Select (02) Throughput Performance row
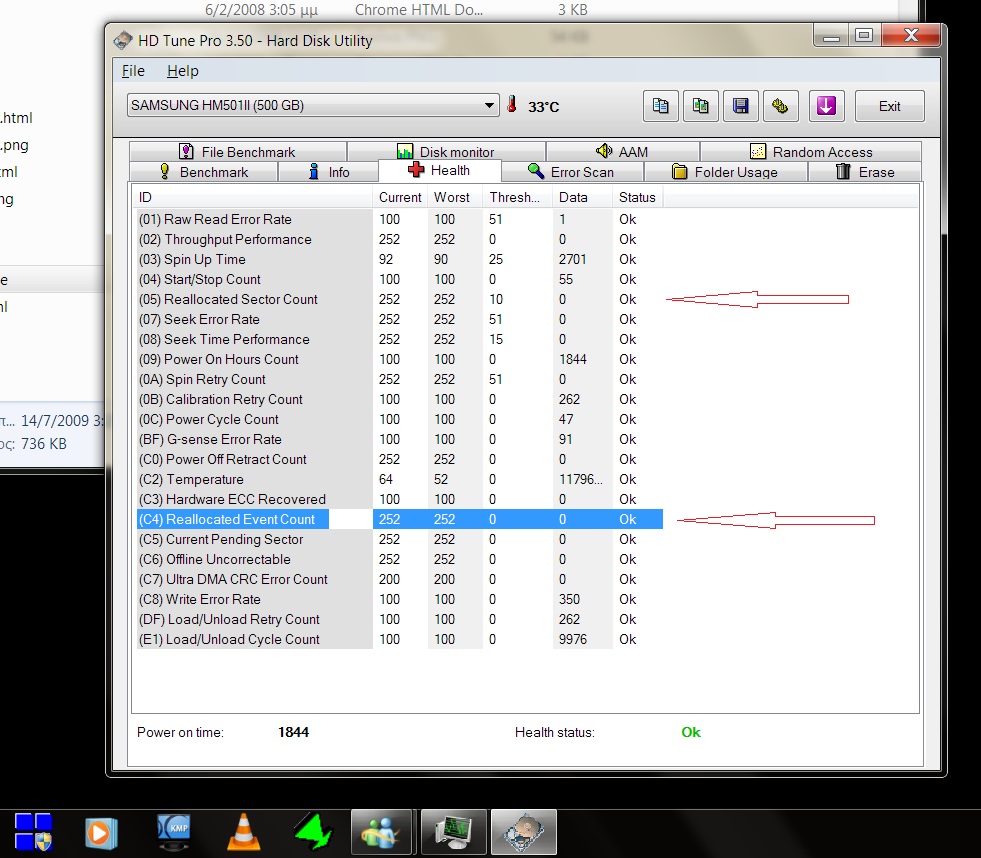The height and width of the screenshot is (858, 981). coord(399,239)
